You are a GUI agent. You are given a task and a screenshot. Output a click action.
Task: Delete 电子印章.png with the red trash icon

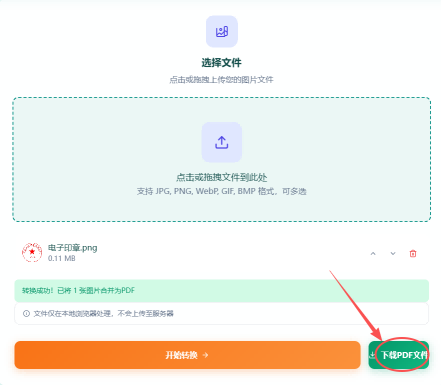tap(413, 254)
